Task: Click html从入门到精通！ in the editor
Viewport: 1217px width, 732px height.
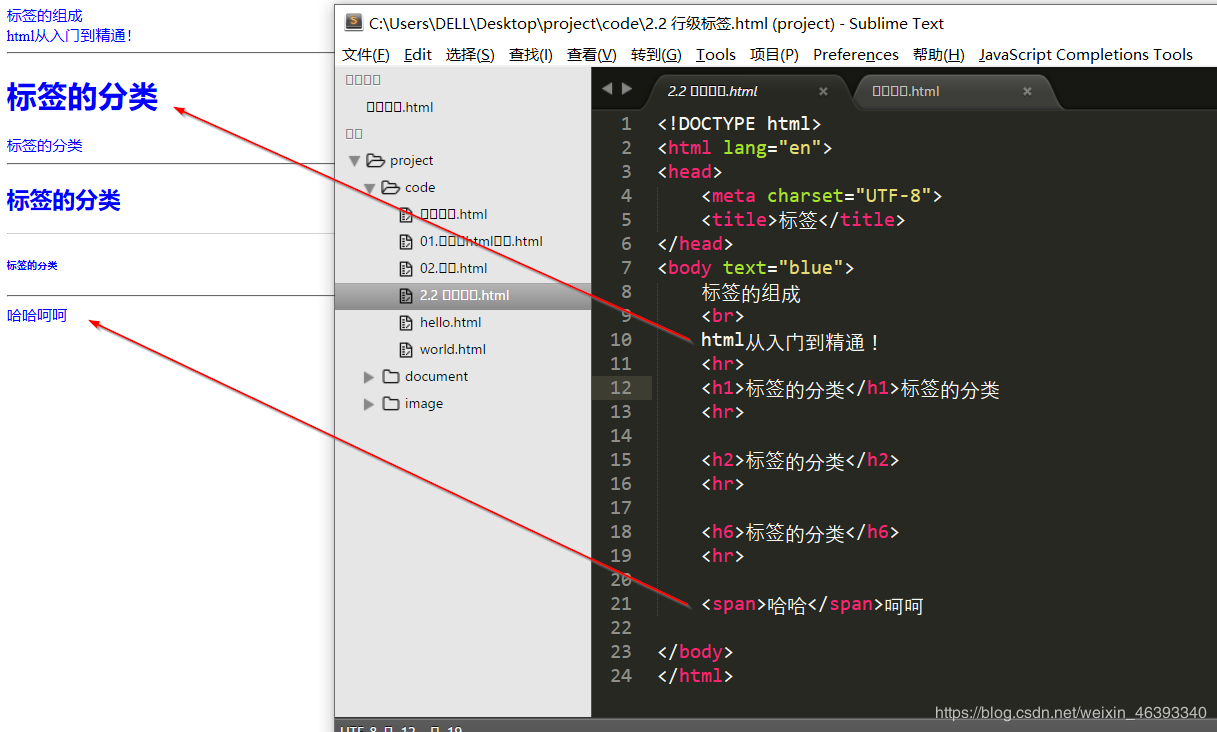Action: pos(792,342)
